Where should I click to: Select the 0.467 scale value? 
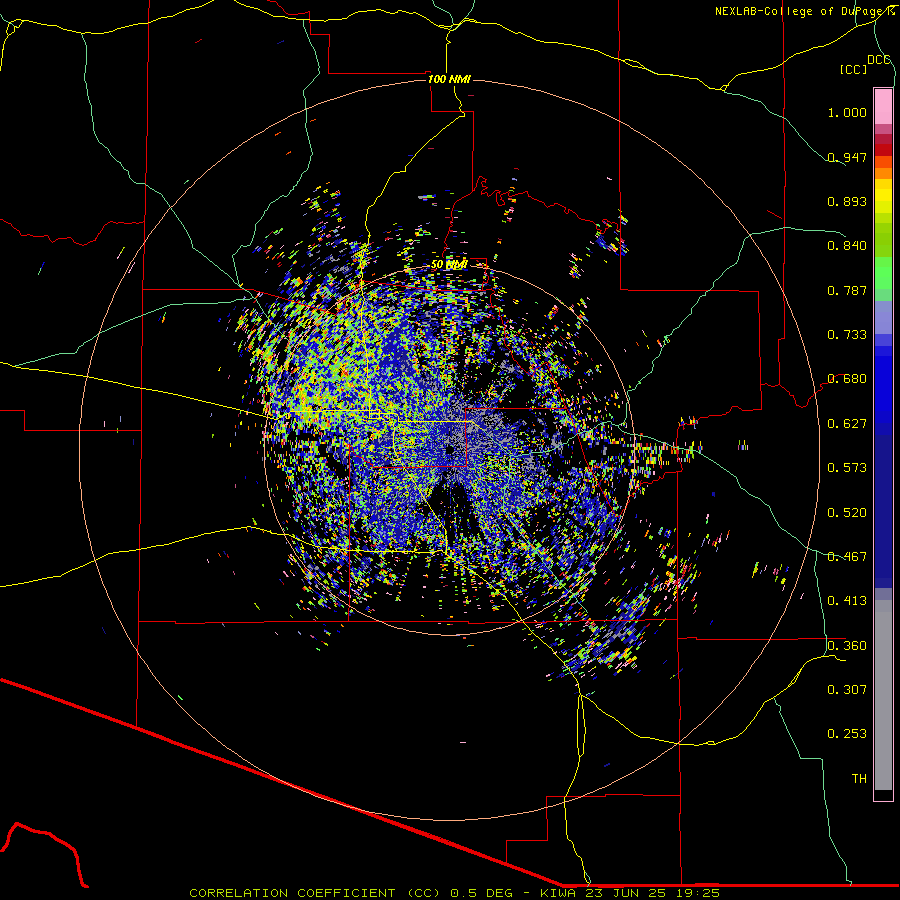click(x=847, y=557)
